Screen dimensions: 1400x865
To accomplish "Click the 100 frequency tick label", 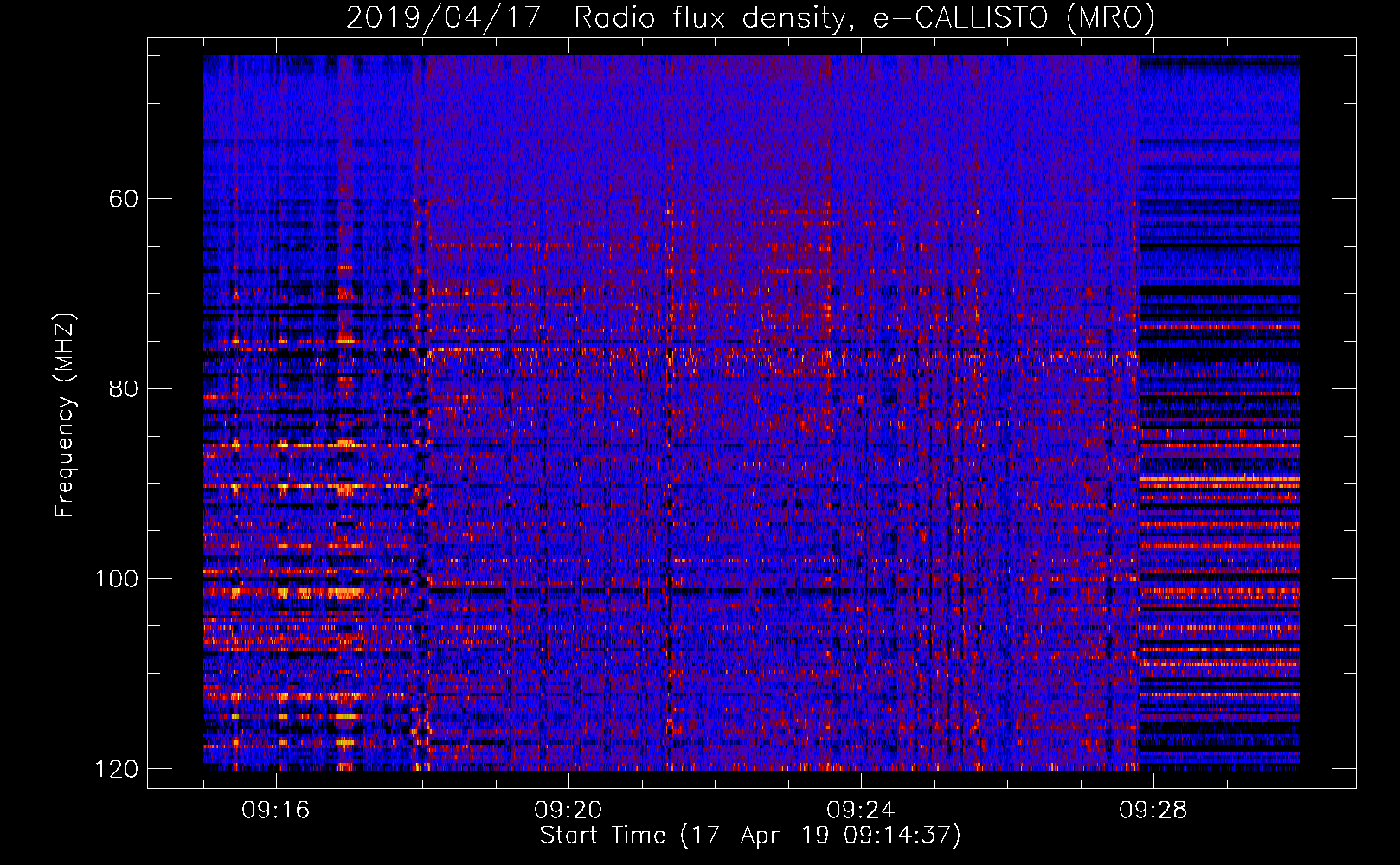I will coord(116,579).
